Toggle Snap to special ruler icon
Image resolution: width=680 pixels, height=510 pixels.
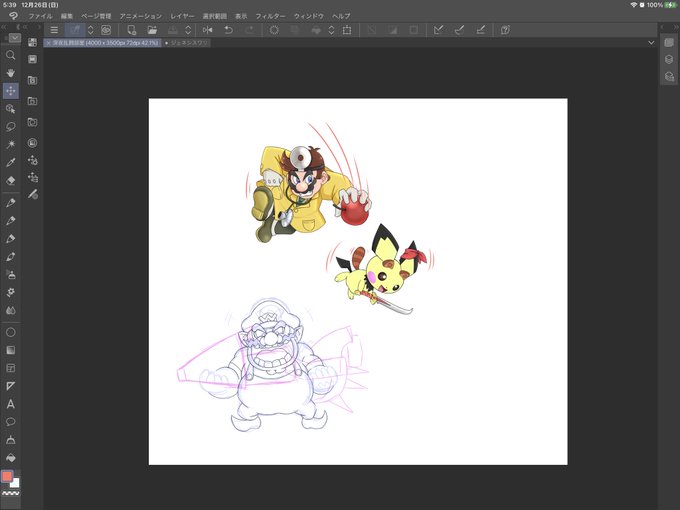pos(460,30)
